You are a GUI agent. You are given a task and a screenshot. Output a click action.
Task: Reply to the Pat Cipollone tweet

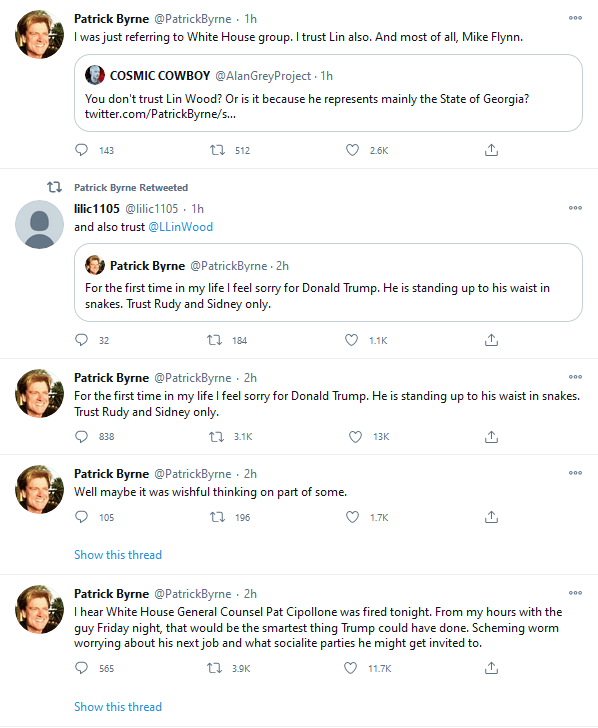pyautogui.click(x=81, y=668)
